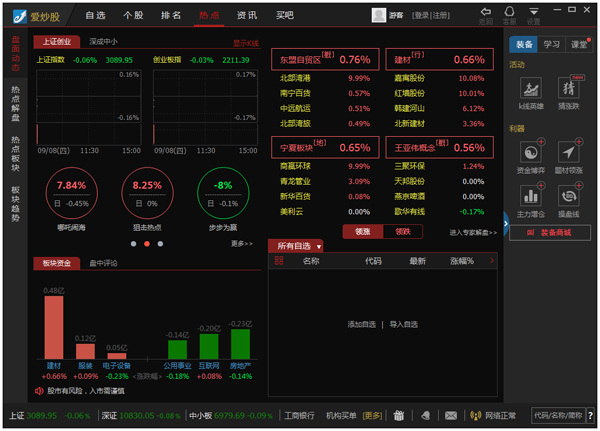600x431 pixels.
Task: Switch to 盘中评论 tab
Action: pyautogui.click(x=103, y=263)
